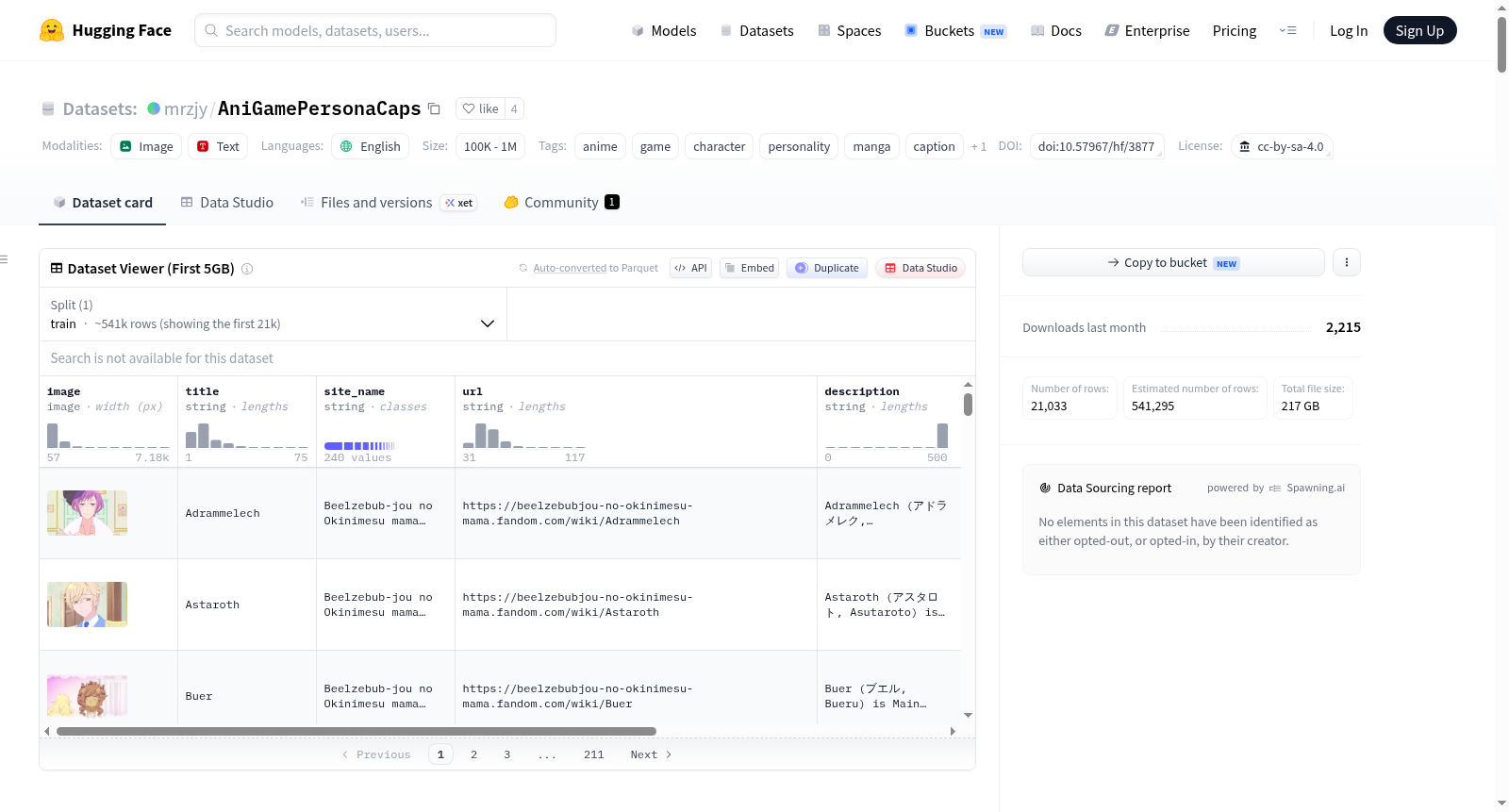Expand the +1 additional tags
Screen dimensions: 1509x812
pyautogui.click(x=979, y=146)
